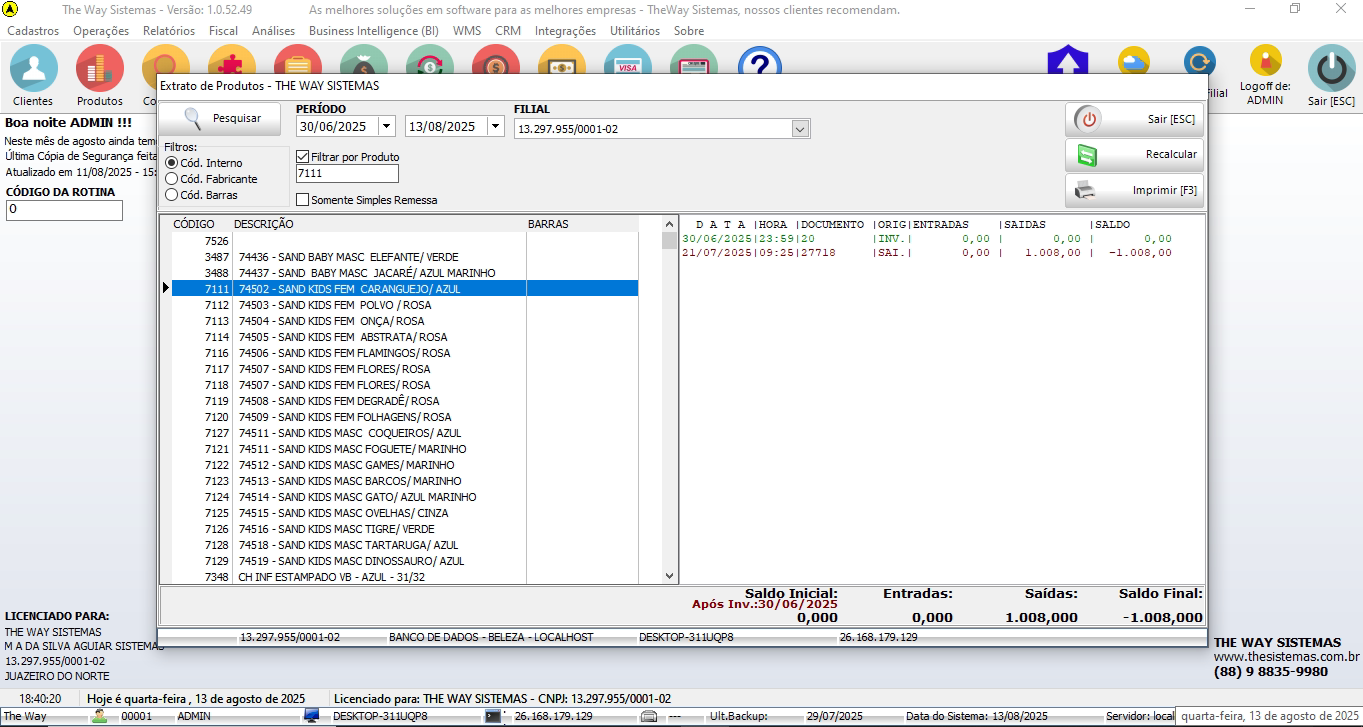This screenshot has width=1363, height=727.
Task: Click the VISA card icon in the toolbar
Action: (x=627, y=62)
